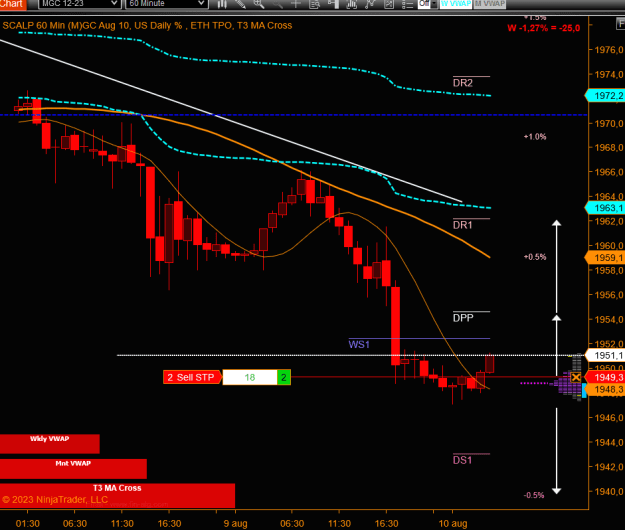Open the chart properties icon

tap(389, 4)
